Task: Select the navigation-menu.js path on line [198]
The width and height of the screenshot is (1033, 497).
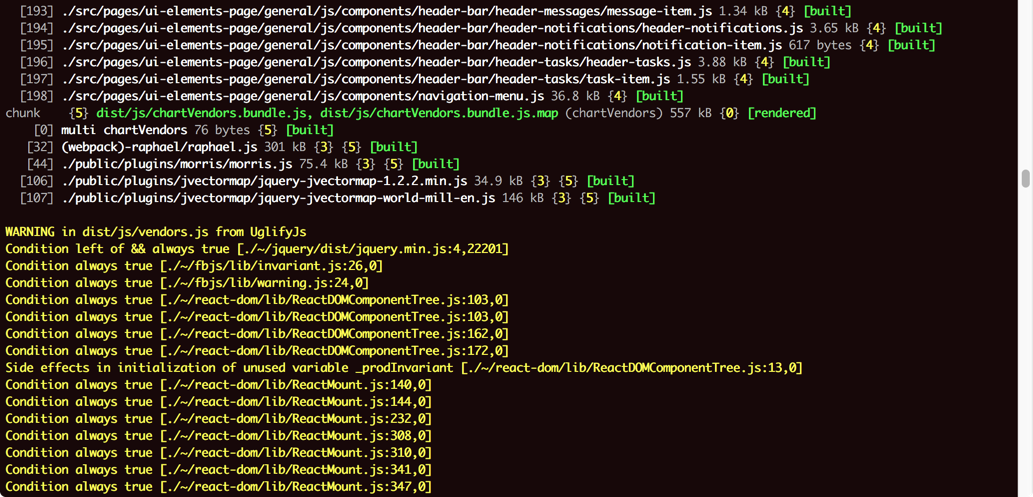Action: (x=303, y=96)
